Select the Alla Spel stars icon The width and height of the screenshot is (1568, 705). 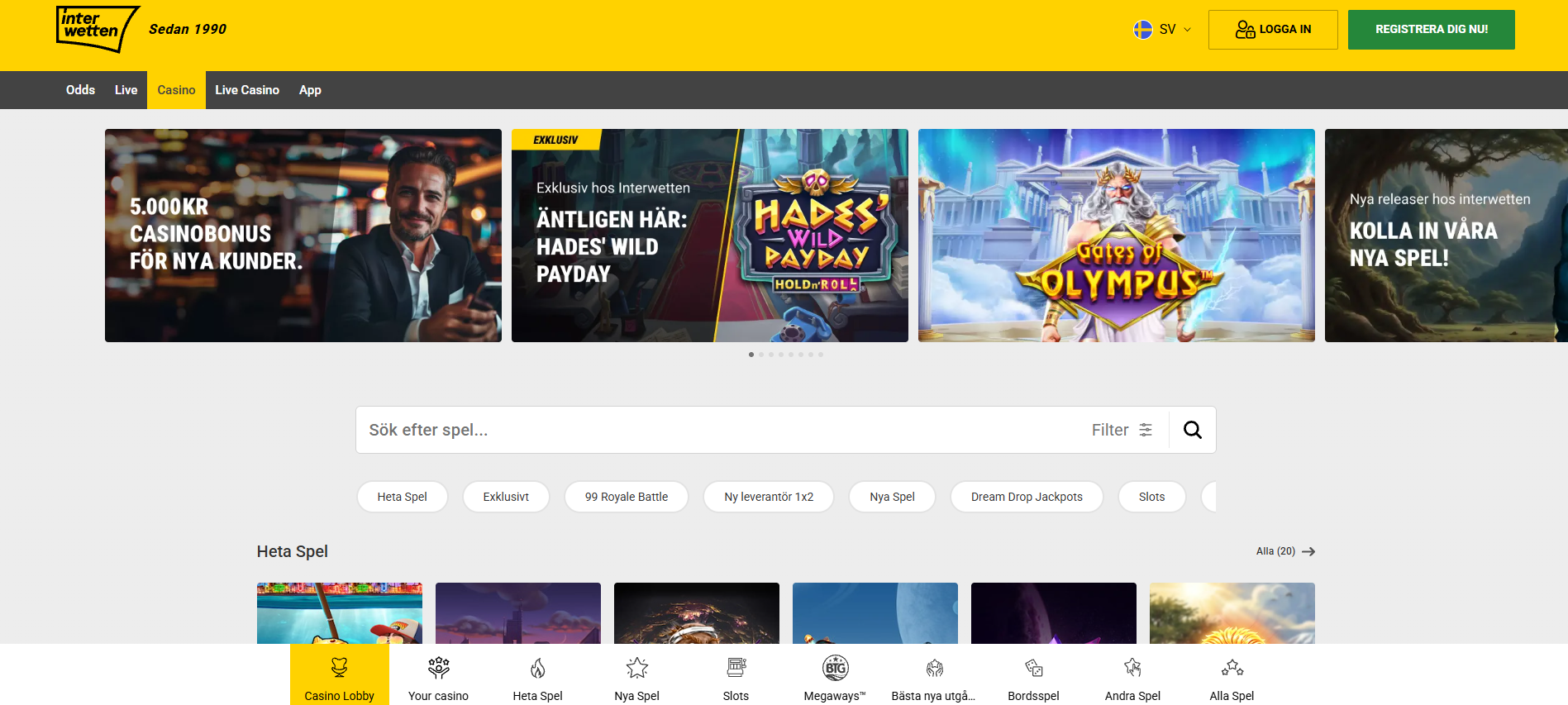pos(1232,667)
